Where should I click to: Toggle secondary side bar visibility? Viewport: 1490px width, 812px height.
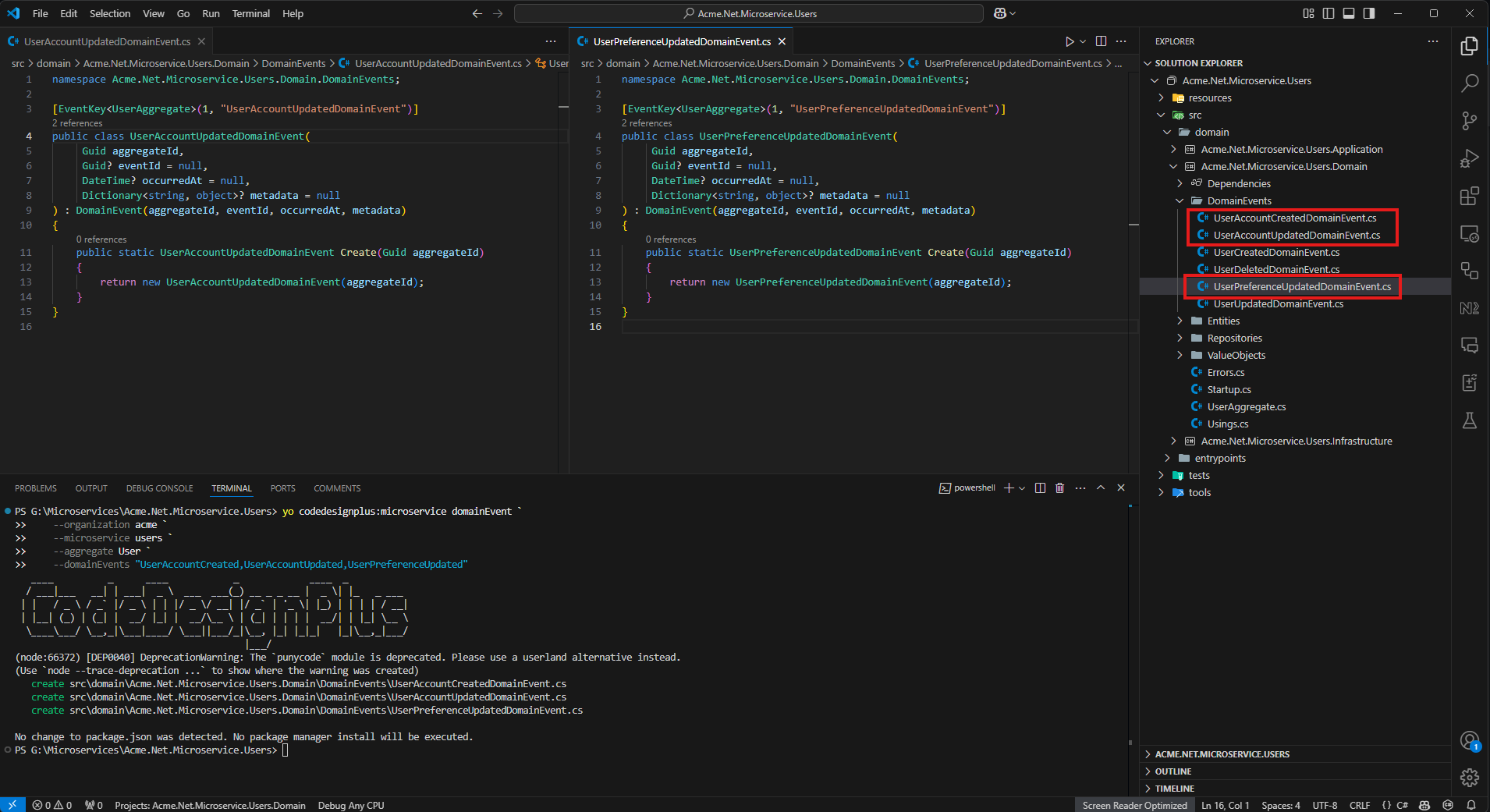click(1369, 13)
